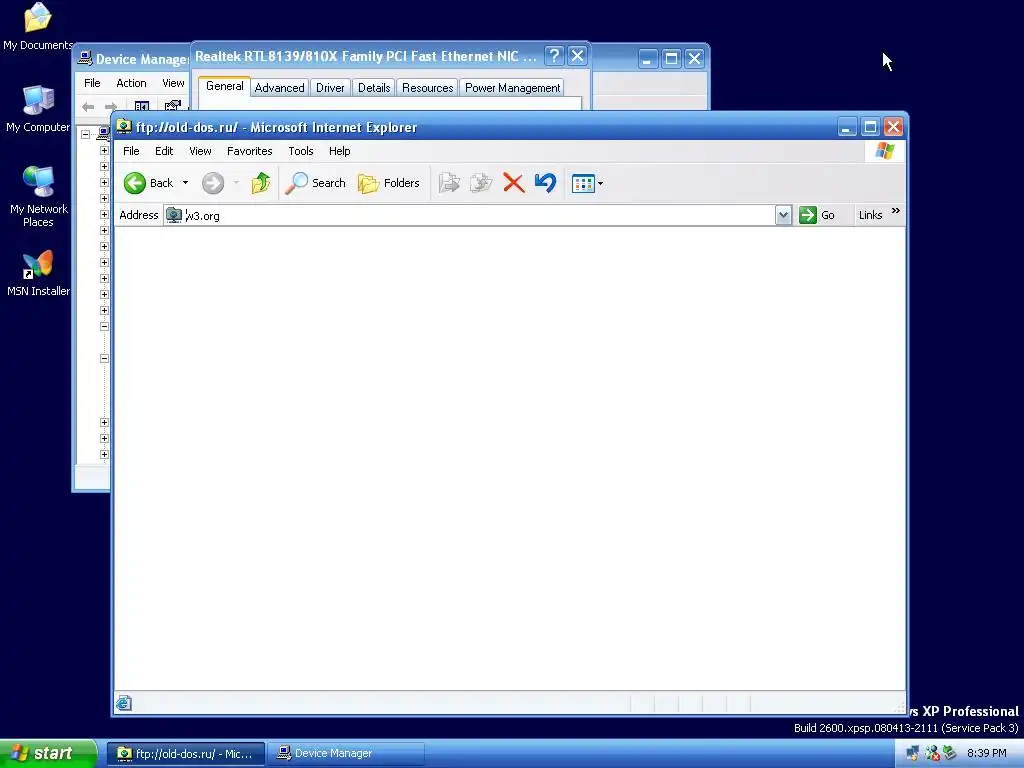Open the File menu in Internet Explorer
This screenshot has height=768, width=1024.
coord(131,151)
